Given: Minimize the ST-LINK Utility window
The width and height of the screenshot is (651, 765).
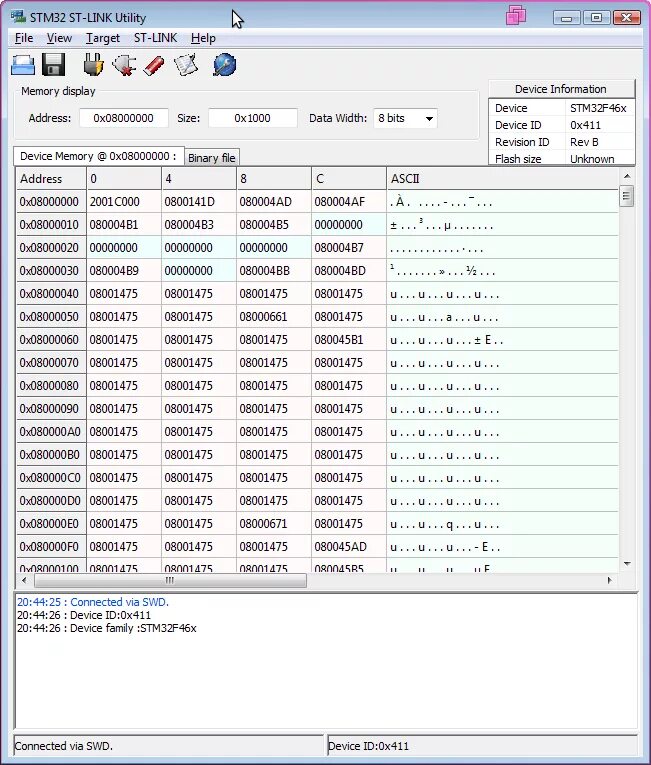Looking at the screenshot, I should tap(567, 18).
